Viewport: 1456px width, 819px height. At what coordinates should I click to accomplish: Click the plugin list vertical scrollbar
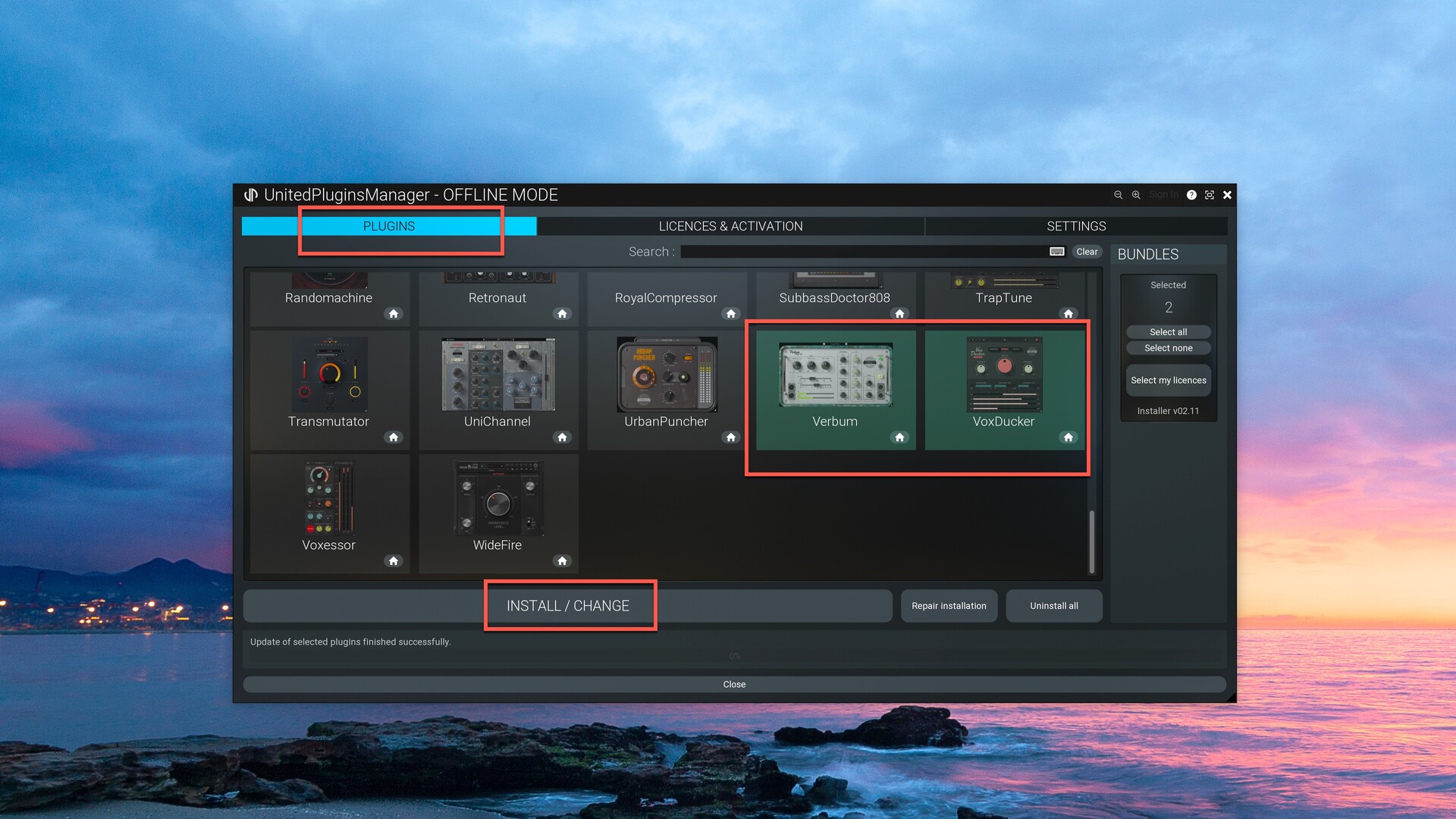(x=1092, y=541)
